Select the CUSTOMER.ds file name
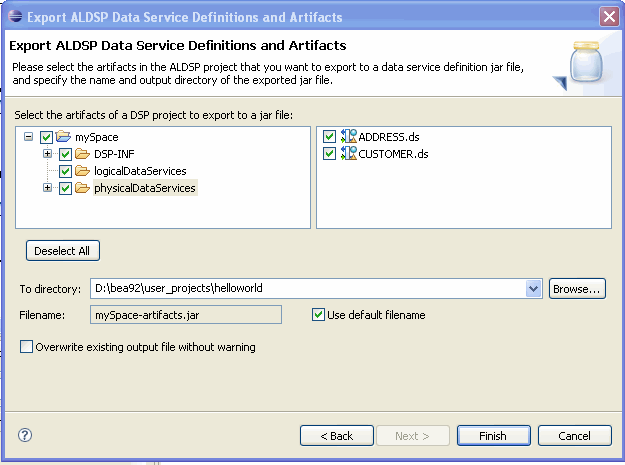625x465 pixels. [x=393, y=154]
